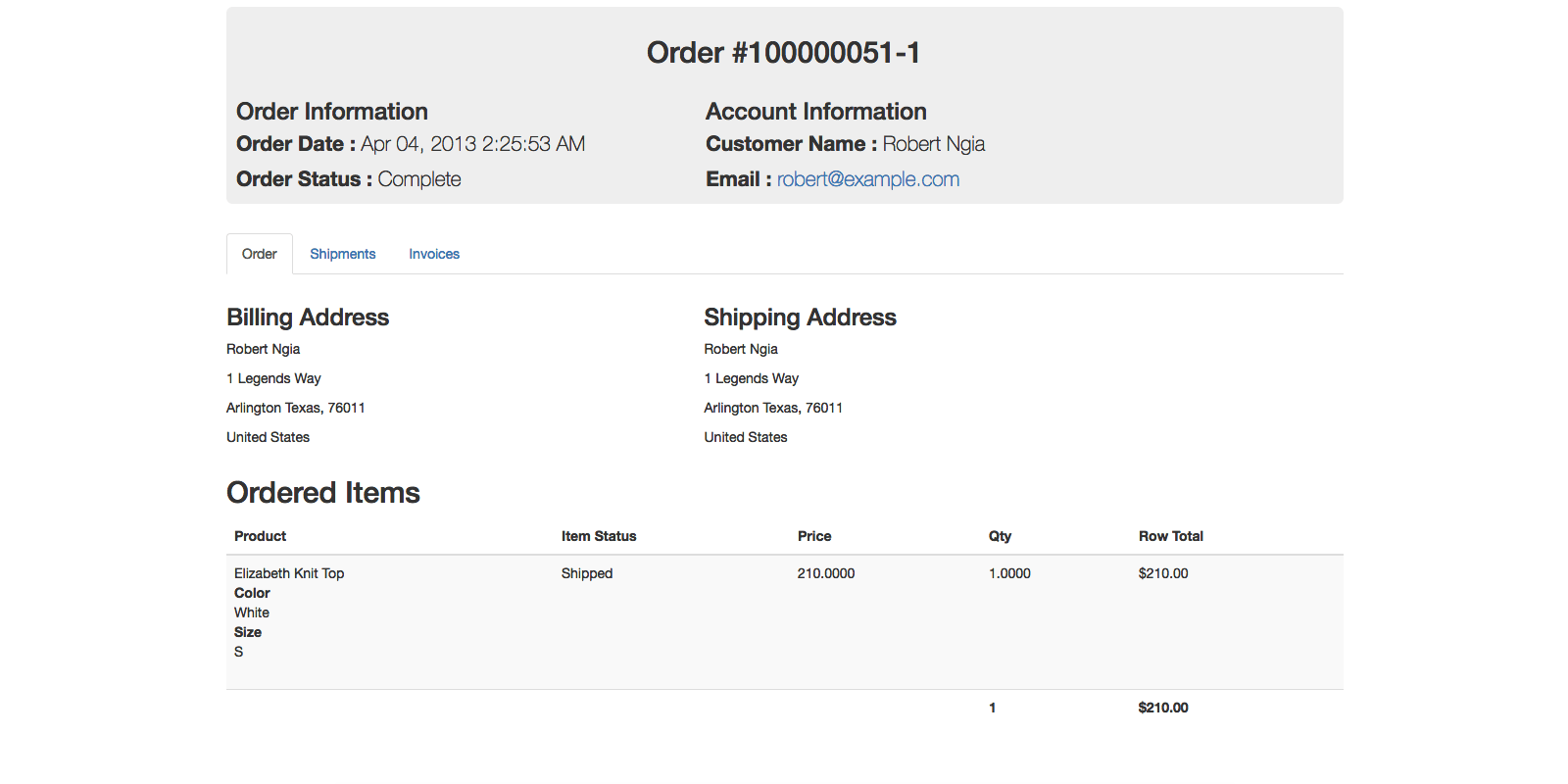
Task: Click the bold $210.00 grand total
Action: 1163,708
